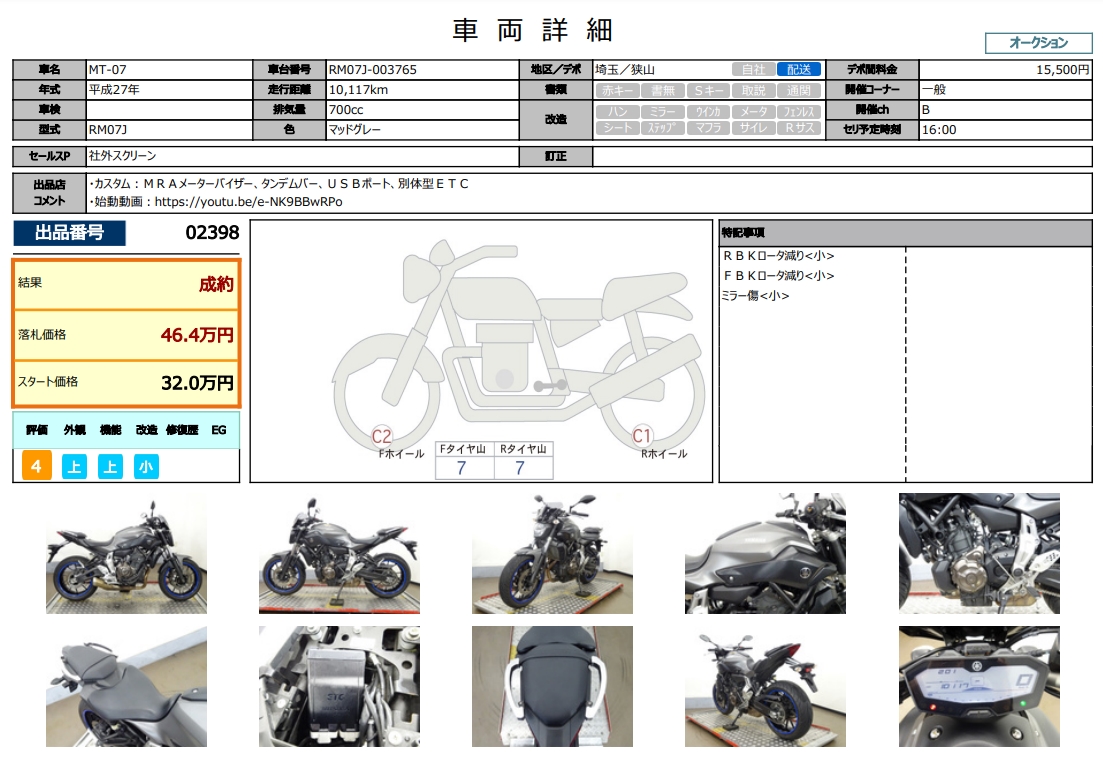Click the motorcycle condition diagram
1103x784 pixels.
coord(482,352)
